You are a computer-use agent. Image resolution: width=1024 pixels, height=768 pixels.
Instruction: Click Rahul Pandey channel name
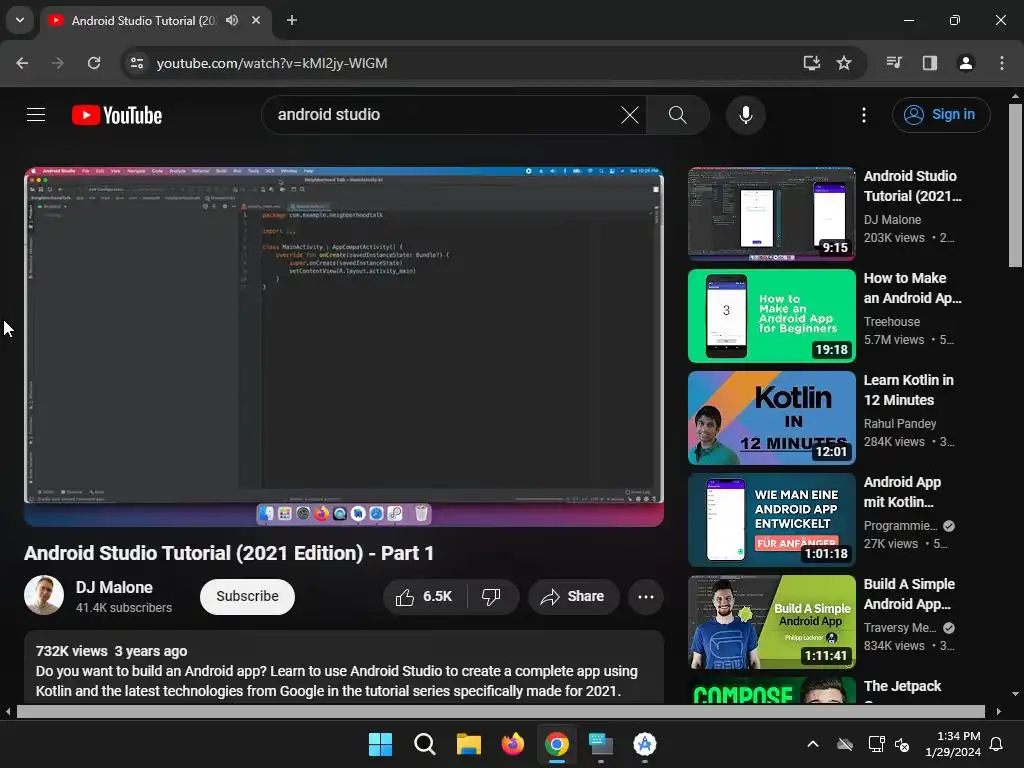coord(900,423)
